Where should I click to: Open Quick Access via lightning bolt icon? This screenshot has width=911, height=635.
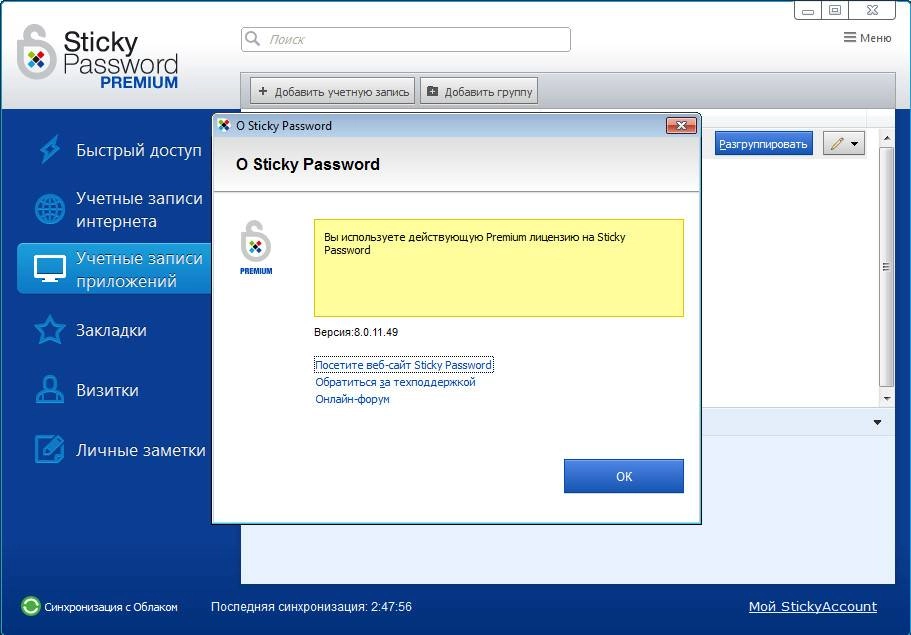(50, 150)
